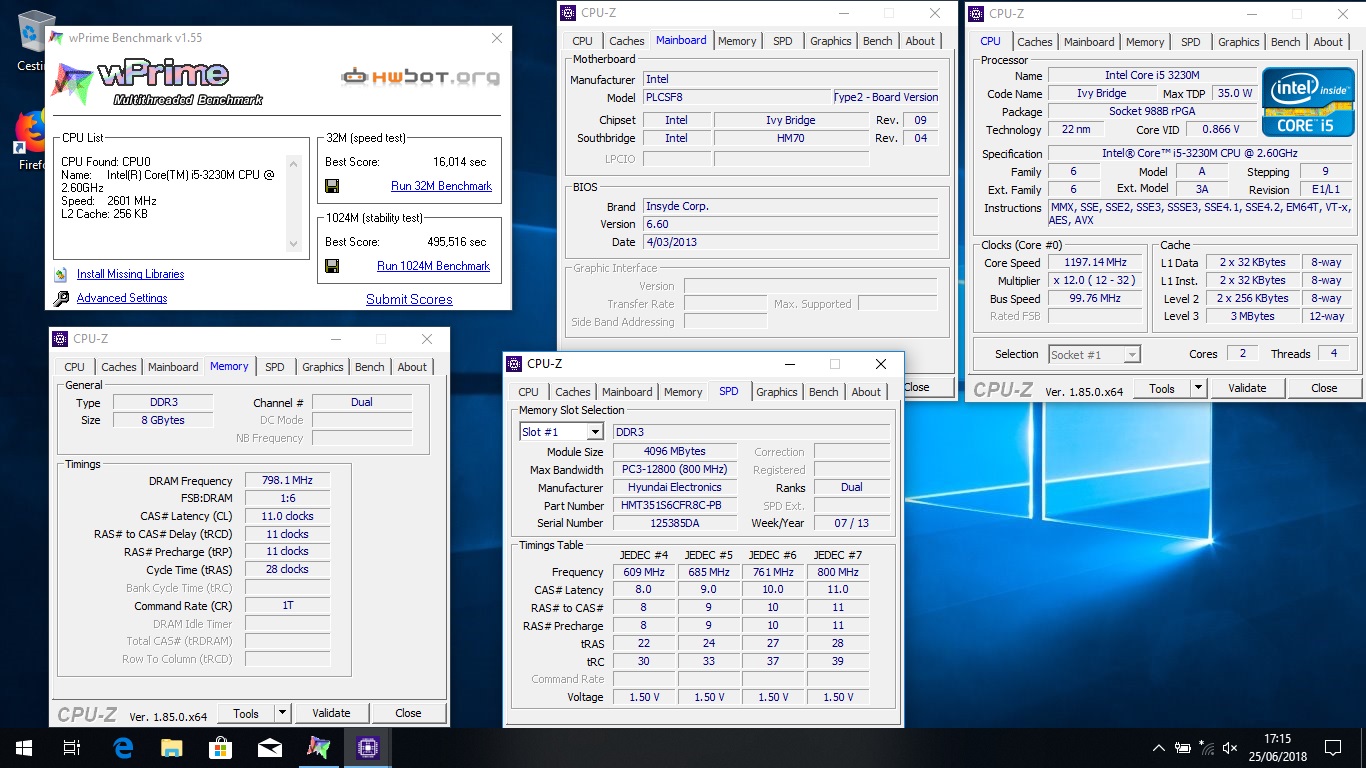Click the CPU-Z Mainboard window title icon
Image resolution: width=1366 pixels, height=768 pixels.
click(568, 13)
